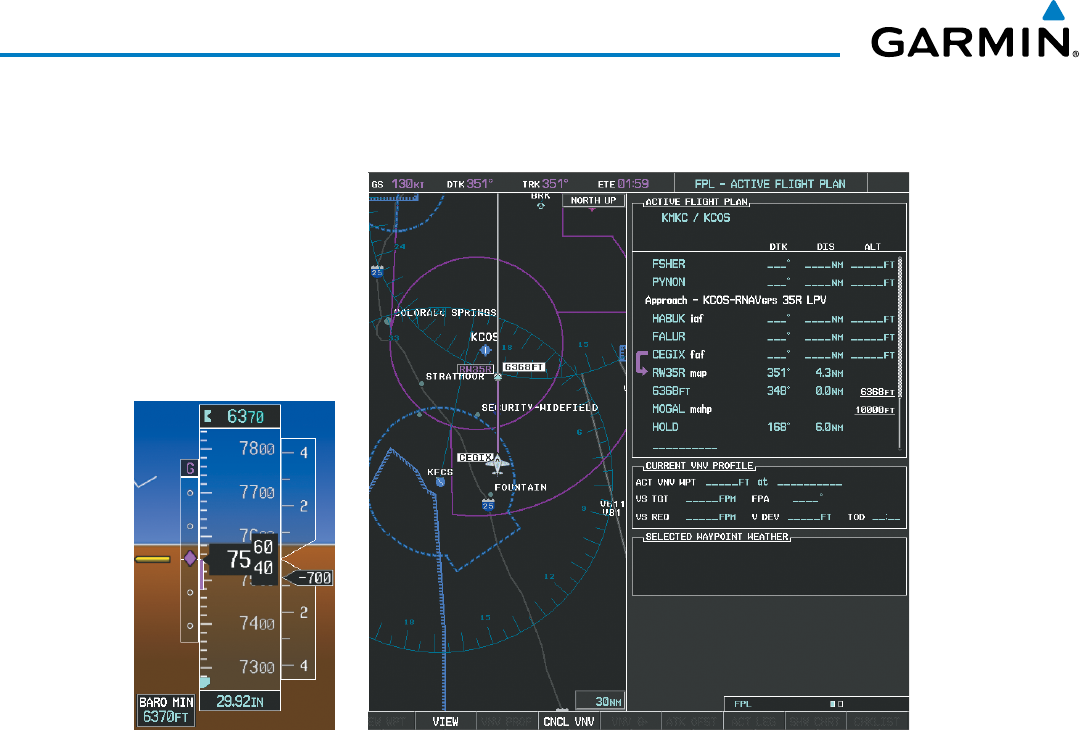This screenshot has height=730, width=1080.
Task: Select the dimmed SHW CHRT softkey
Action: (x=815, y=722)
